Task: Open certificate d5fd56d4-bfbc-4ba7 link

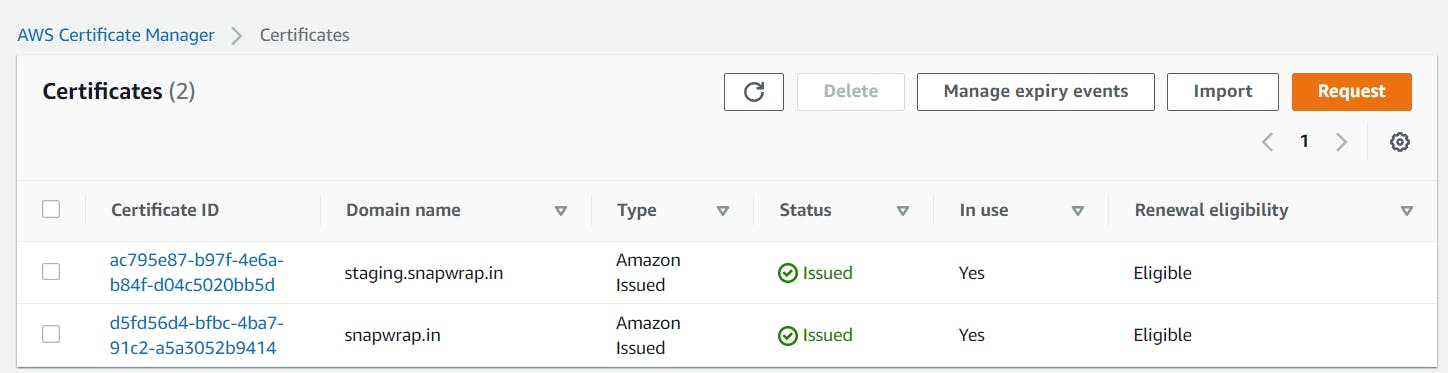Action: coord(197,335)
